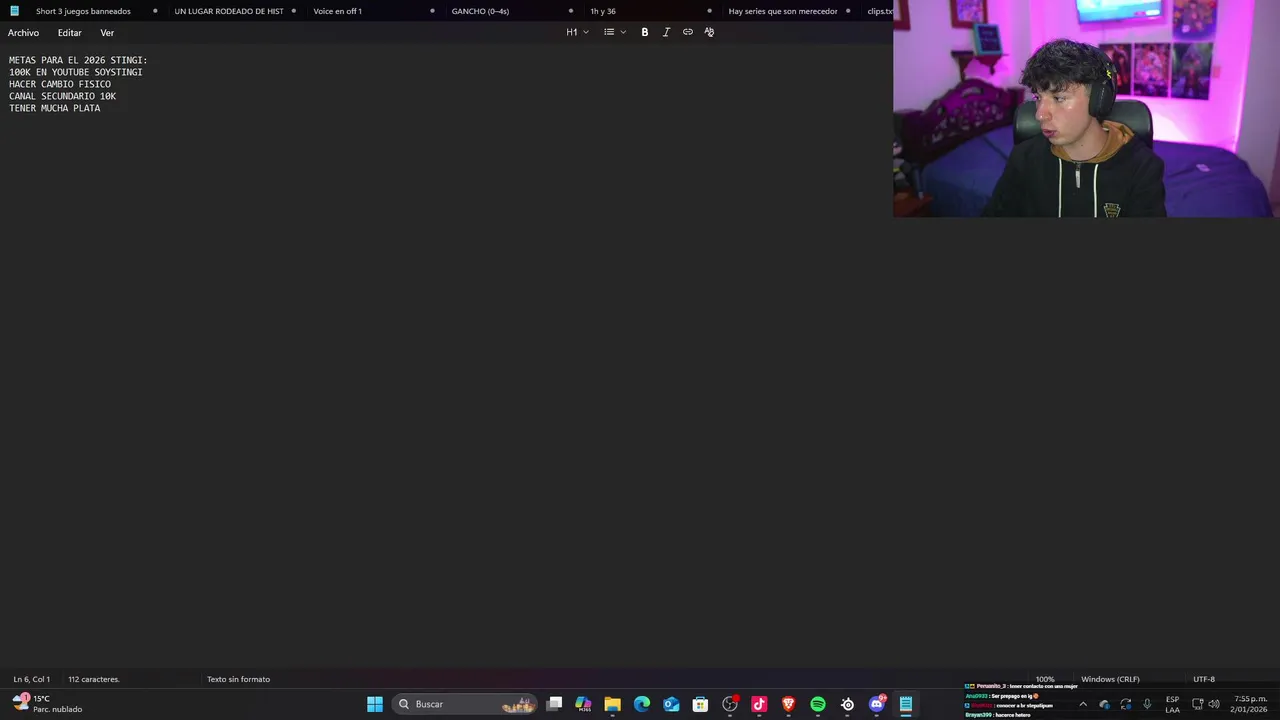The image size is (1280, 720).
Task: Switch the ESP LAA input language
Action: (x=1172, y=704)
